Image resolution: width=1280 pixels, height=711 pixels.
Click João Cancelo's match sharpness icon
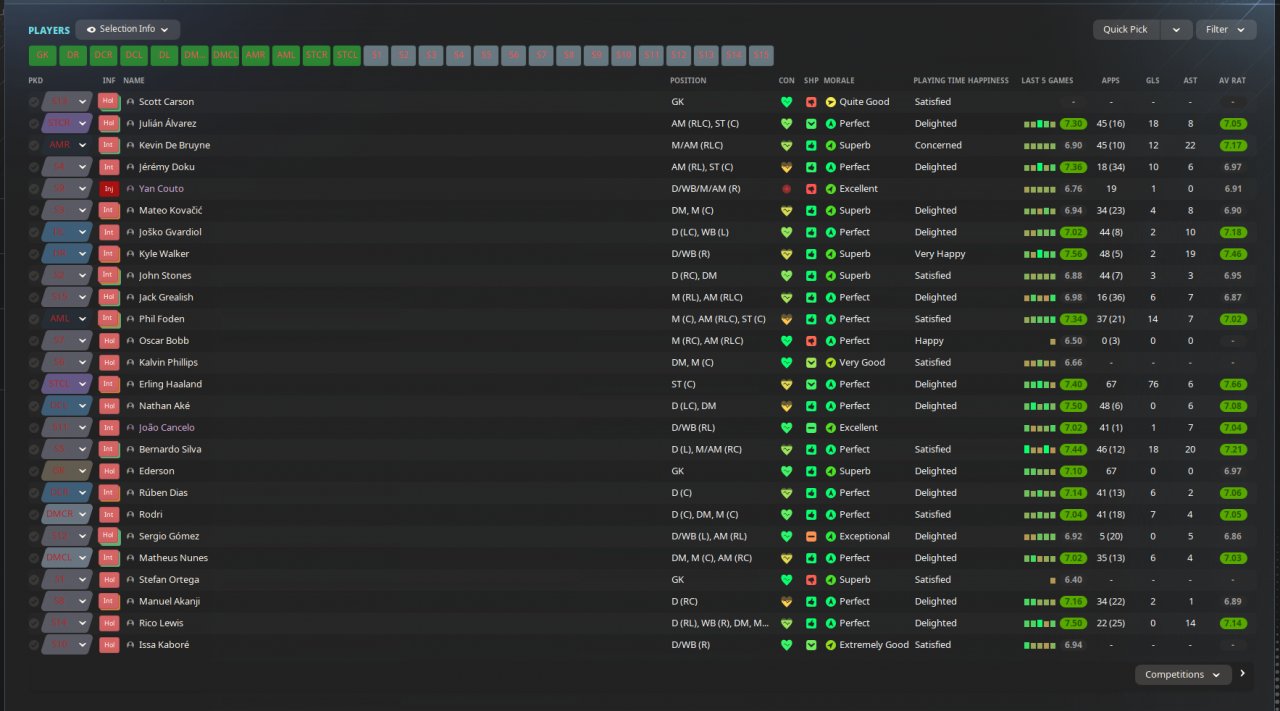811,428
